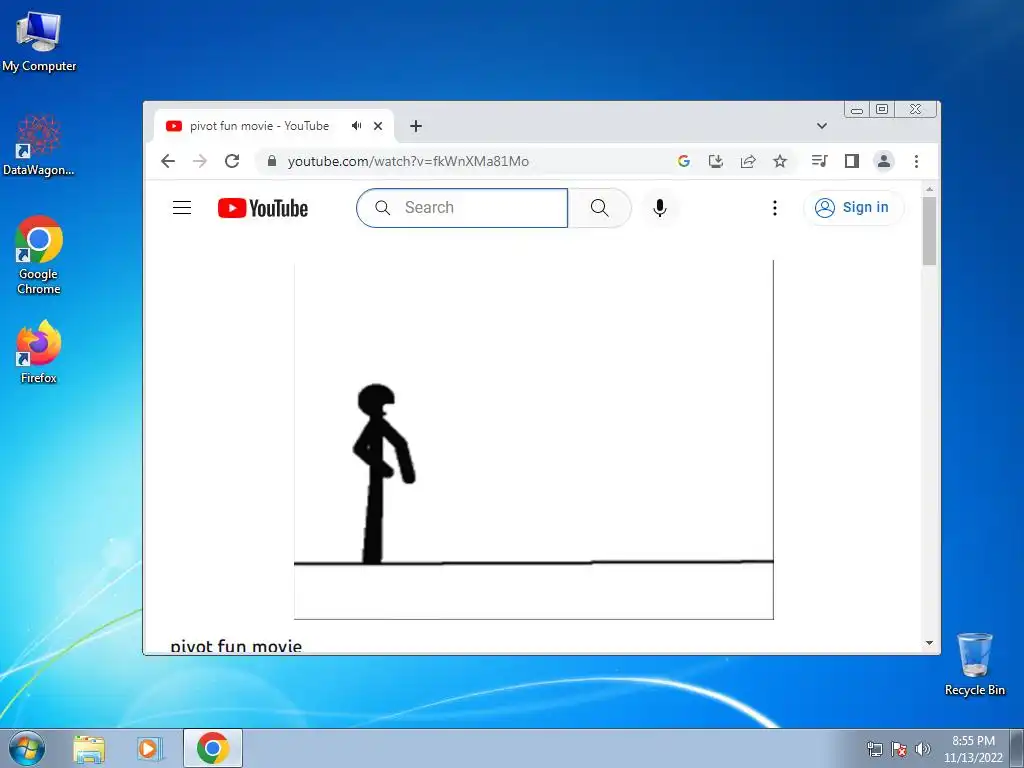Click the YouTube search input field
Viewport: 1024px width, 768px height.
[462, 208]
